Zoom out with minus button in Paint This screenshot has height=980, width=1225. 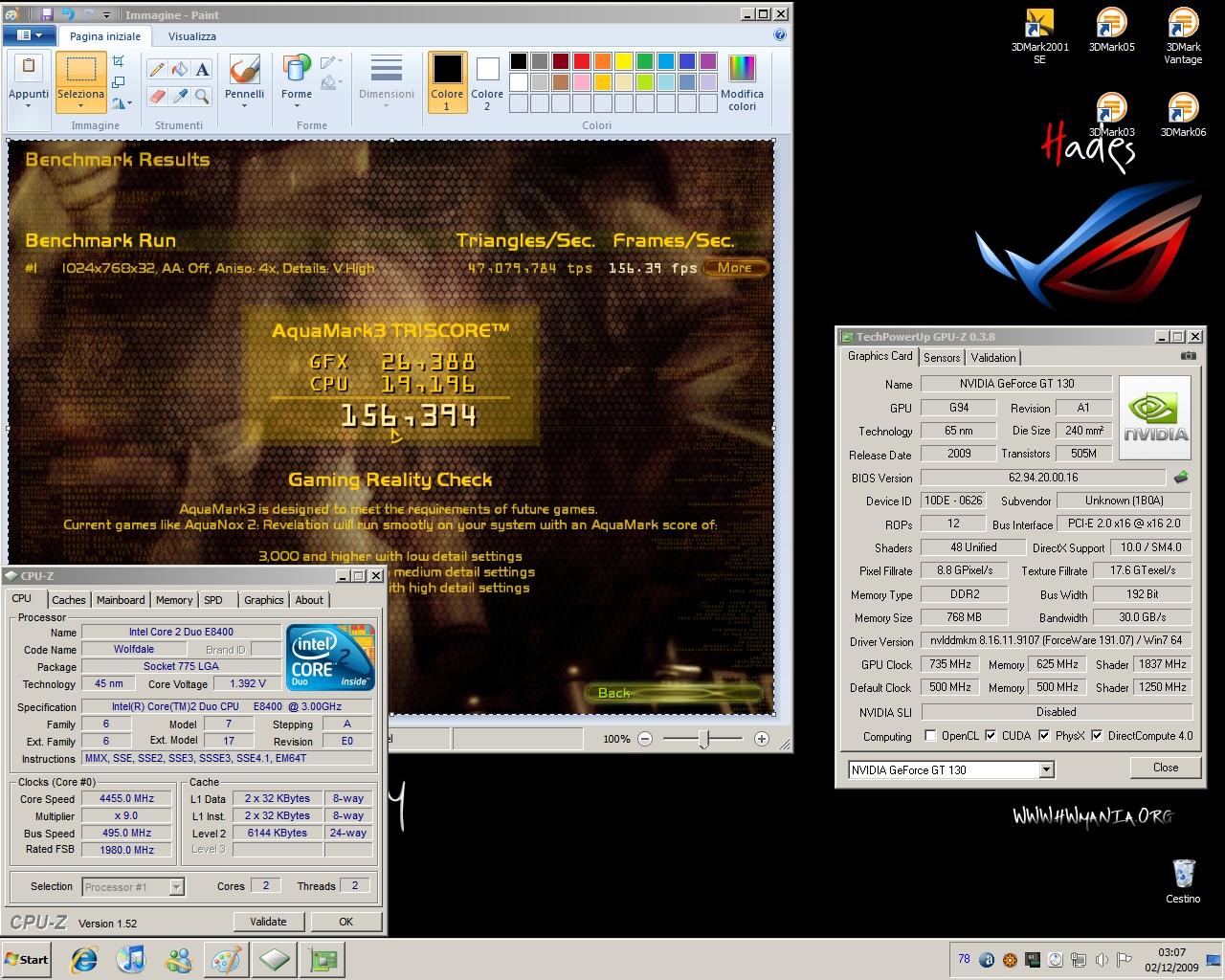click(x=645, y=739)
